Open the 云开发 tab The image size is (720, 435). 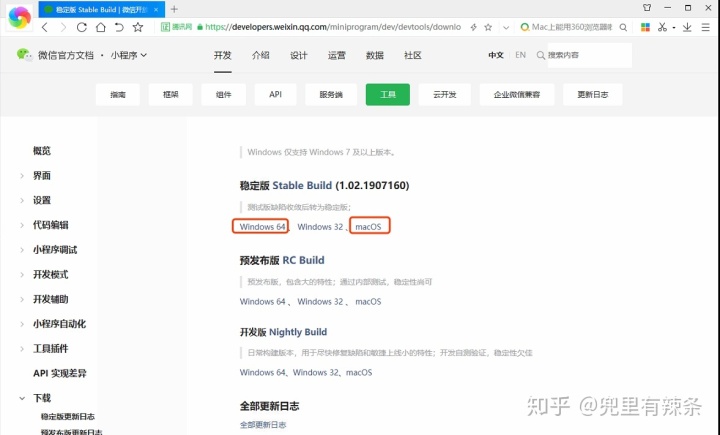coord(445,95)
